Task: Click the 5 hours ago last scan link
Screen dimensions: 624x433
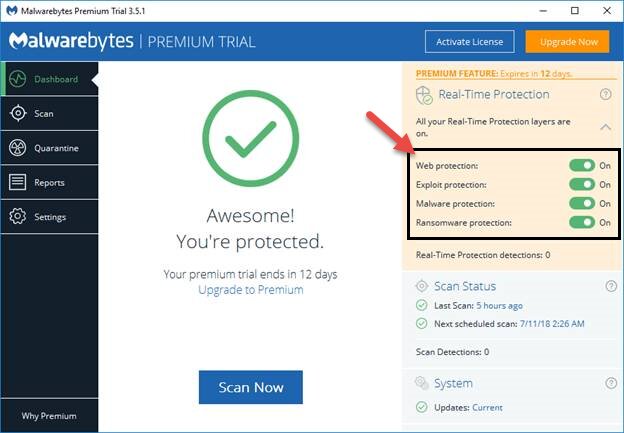Action: (498, 306)
